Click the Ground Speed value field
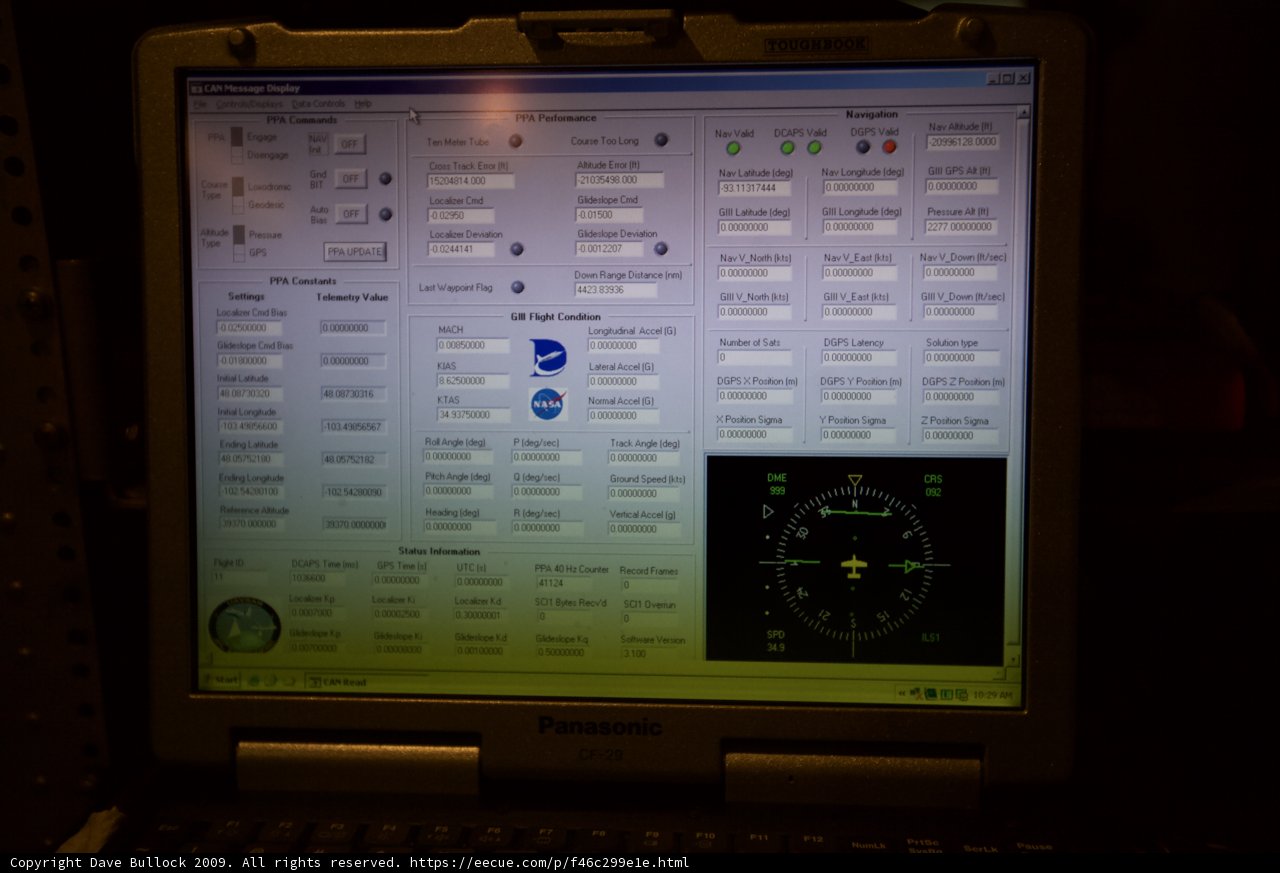Image resolution: width=1280 pixels, height=873 pixels. tap(645, 494)
